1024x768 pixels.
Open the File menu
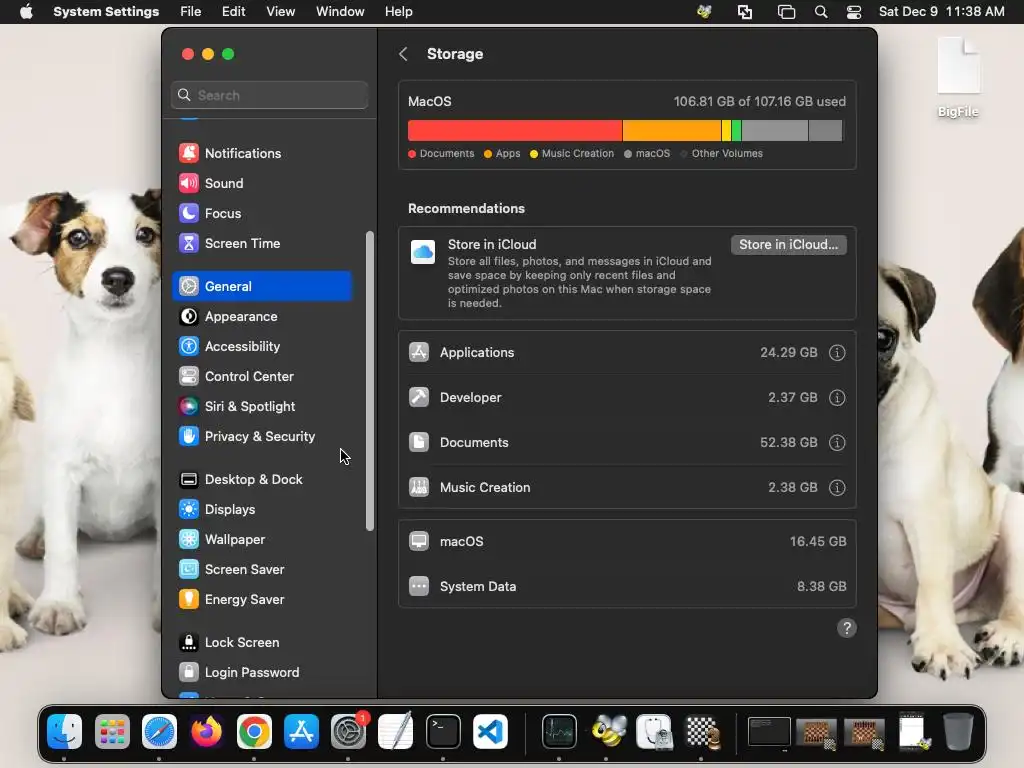191,12
